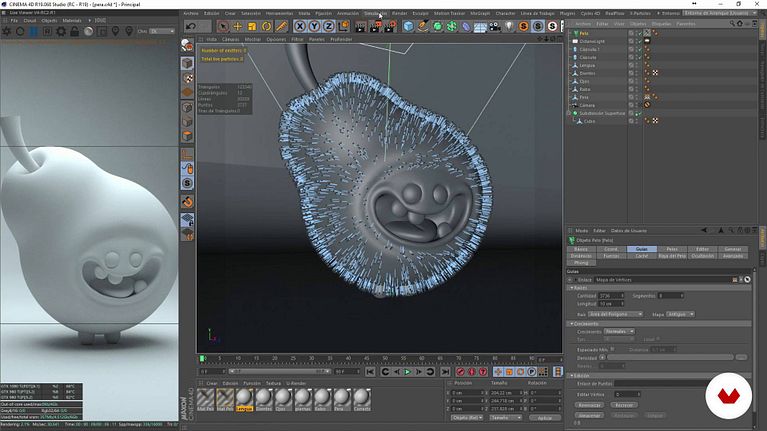Click the Recrecer button

click(x=623, y=405)
